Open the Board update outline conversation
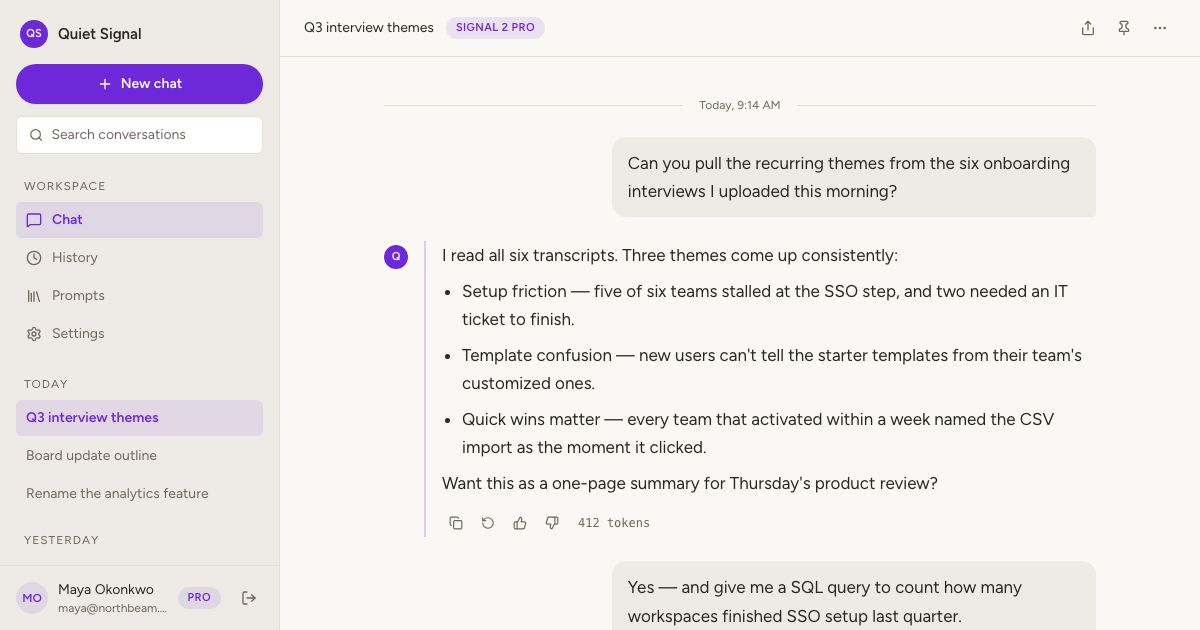 point(139,456)
